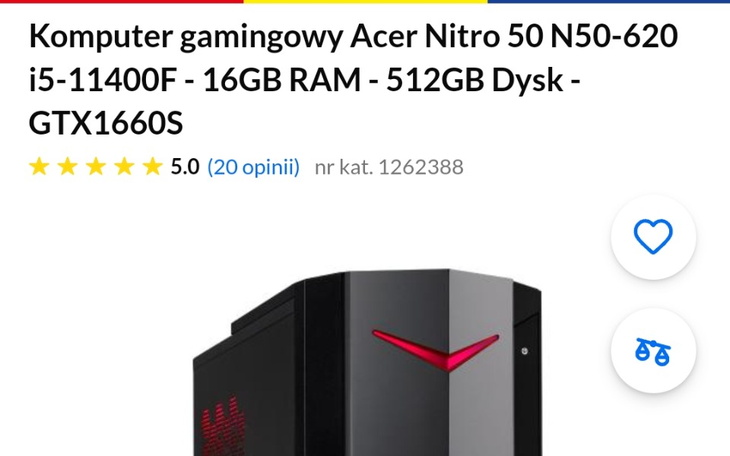Click the "nr kat." label
The image size is (730, 456).
point(344,167)
